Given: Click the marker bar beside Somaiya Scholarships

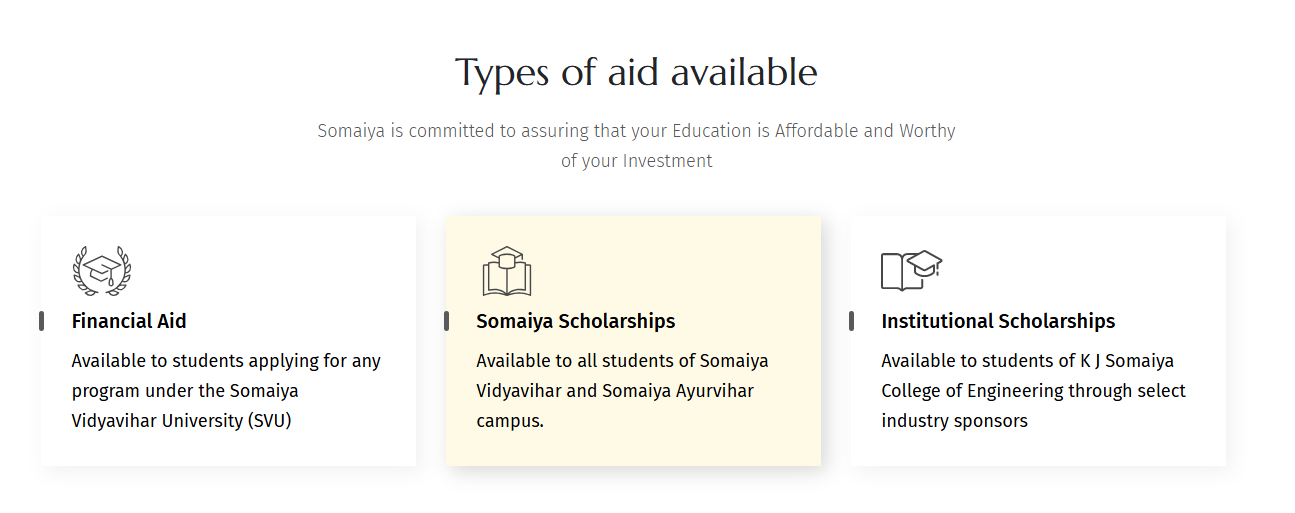Looking at the screenshot, I should tap(446, 321).
